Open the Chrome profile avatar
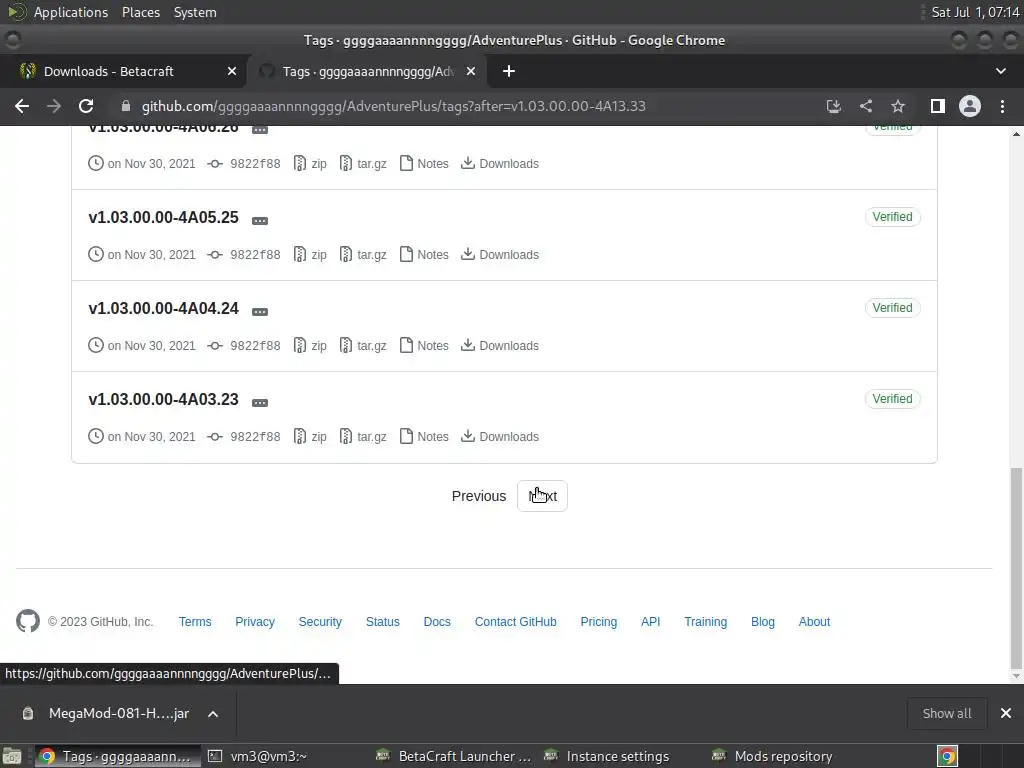 [x=970, y=106]
